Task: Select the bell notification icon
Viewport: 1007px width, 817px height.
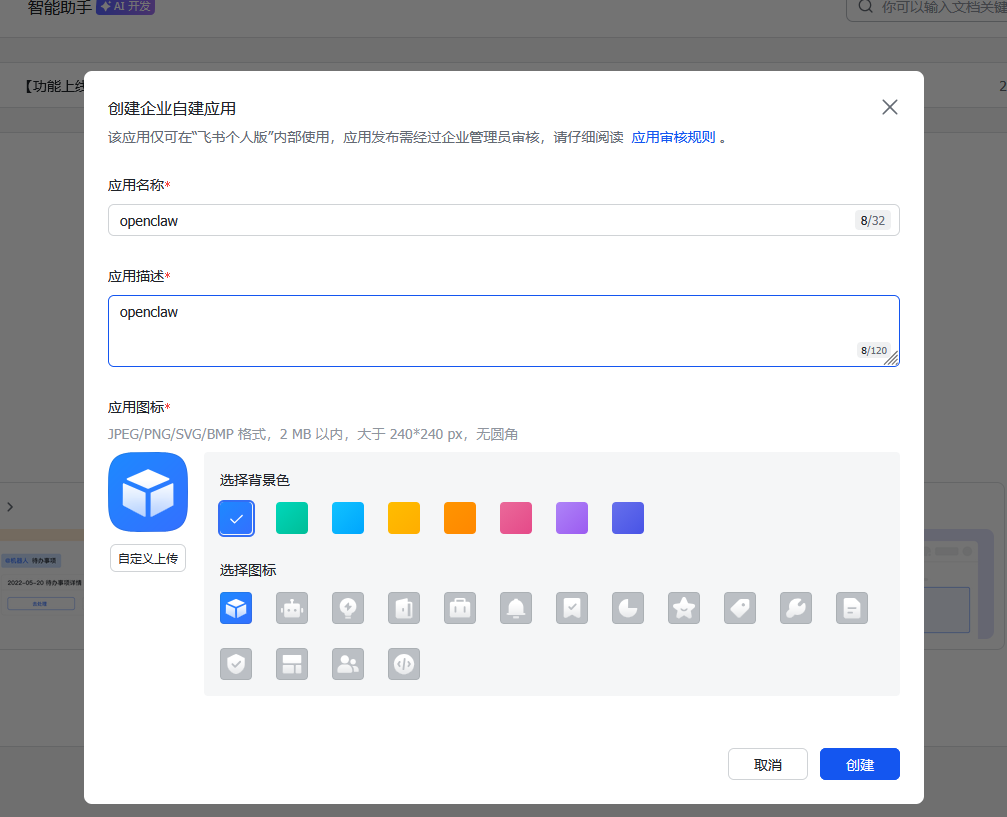Action: pos(516,608)
